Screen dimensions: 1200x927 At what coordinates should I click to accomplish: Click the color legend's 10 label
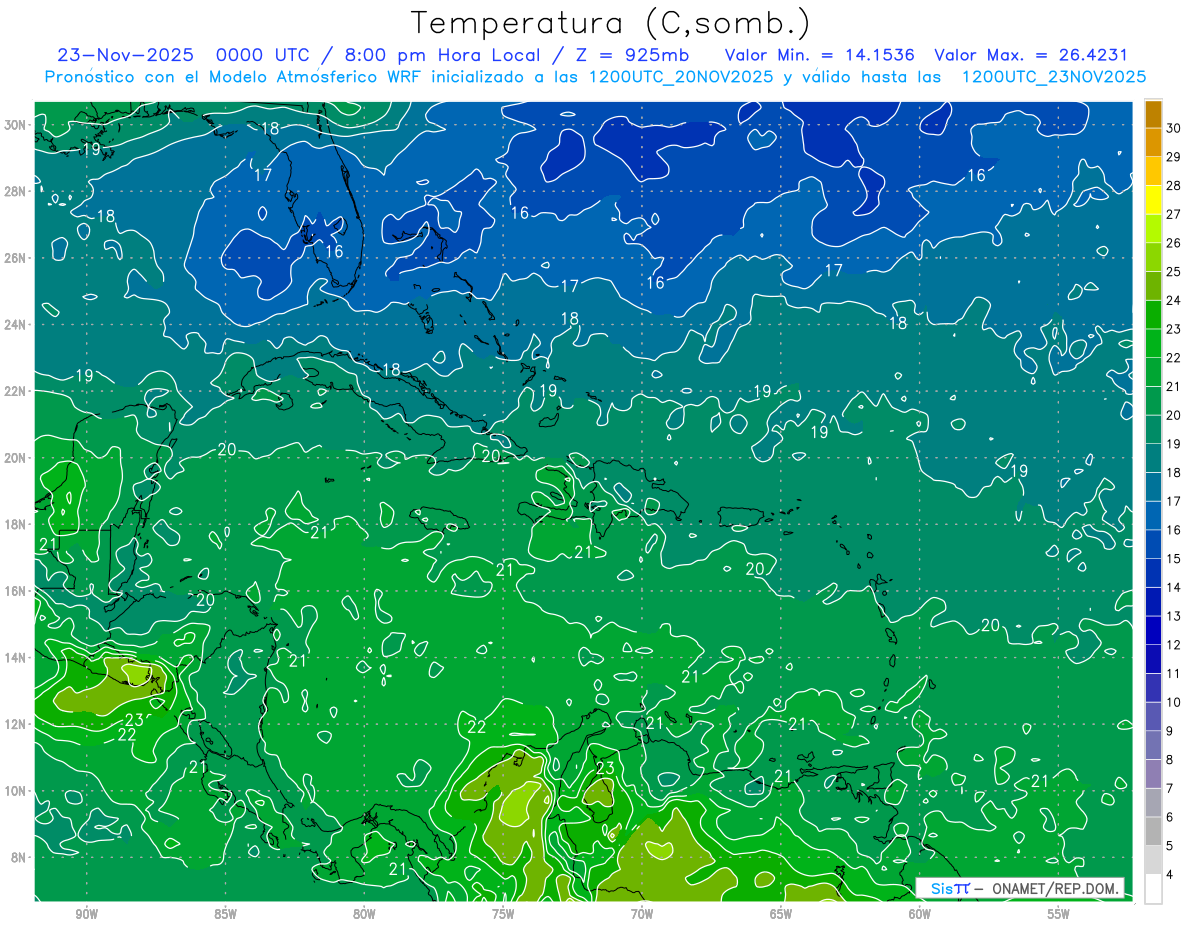coord(1174,702)
